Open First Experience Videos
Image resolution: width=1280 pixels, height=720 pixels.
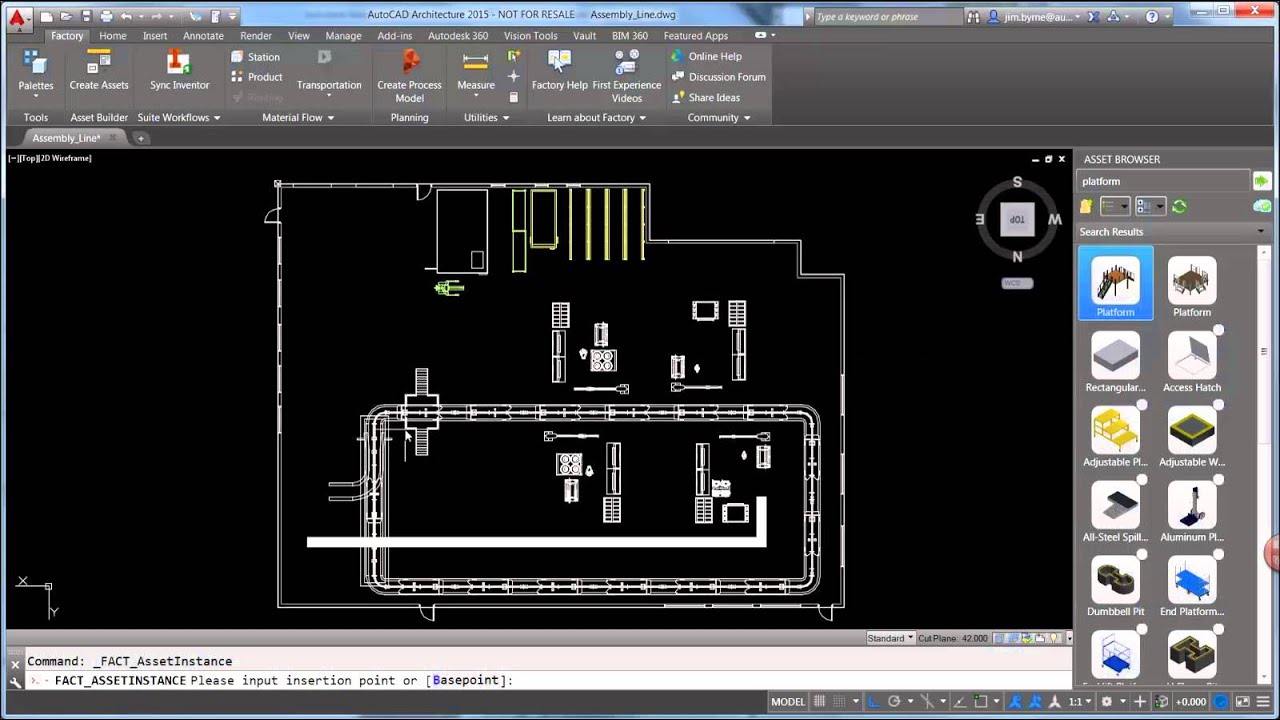click(x=627, y=76)
